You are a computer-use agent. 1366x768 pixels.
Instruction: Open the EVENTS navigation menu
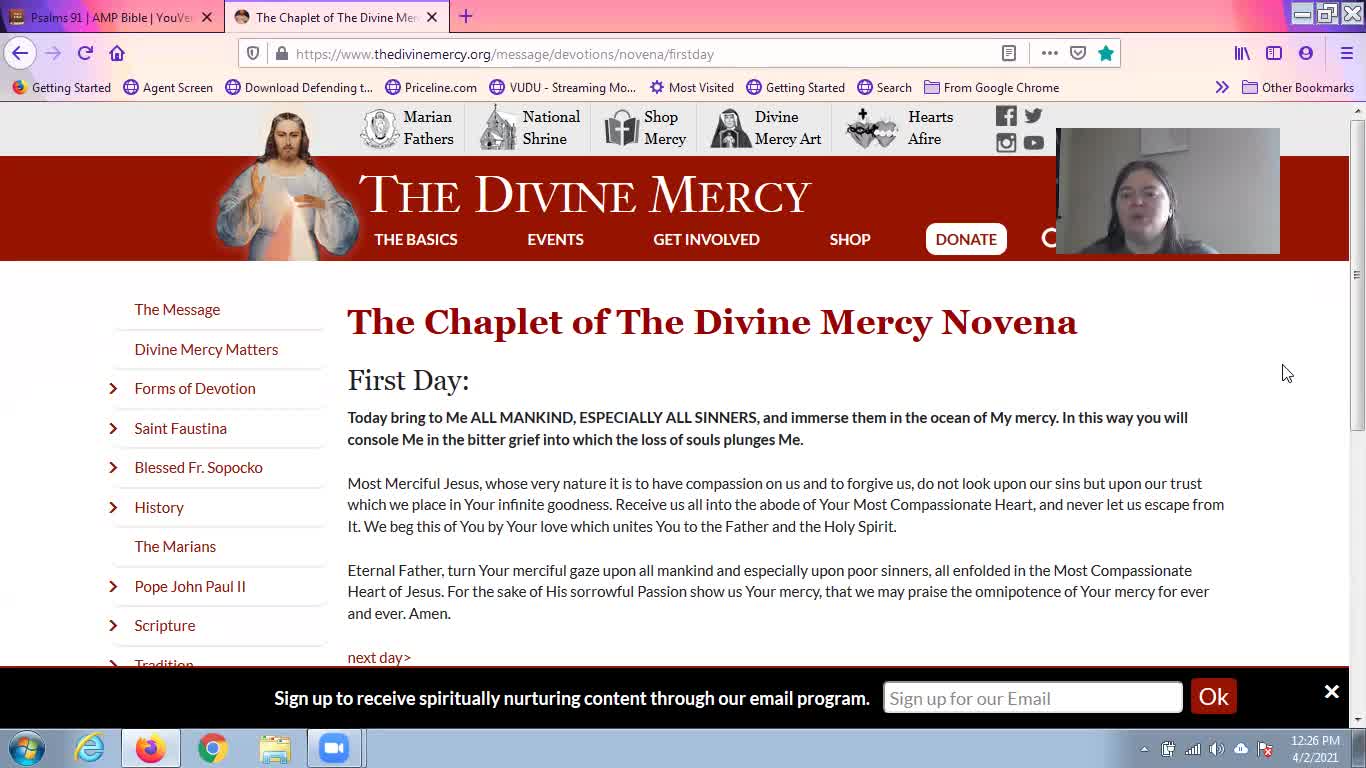point(555,239)
